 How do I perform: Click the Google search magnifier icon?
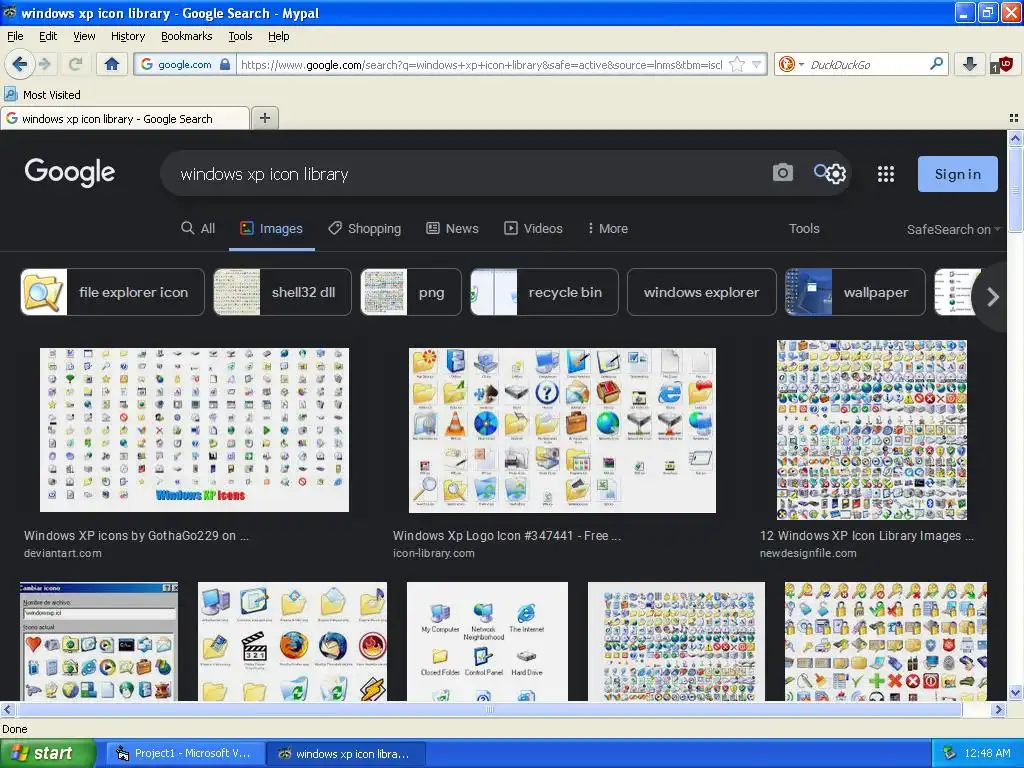(x=820, y=171)
